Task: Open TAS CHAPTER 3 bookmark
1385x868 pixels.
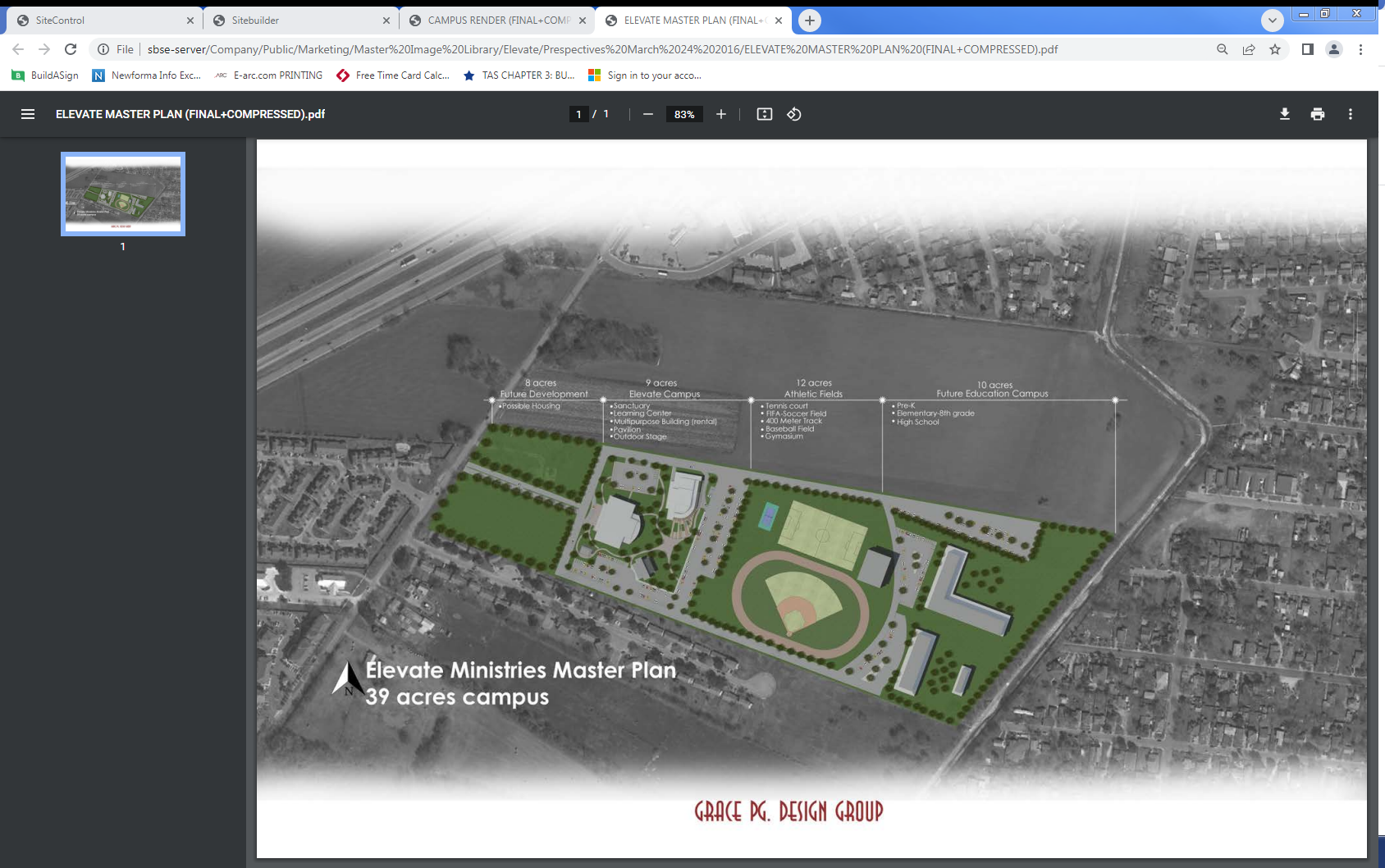Action: [519, 75]
